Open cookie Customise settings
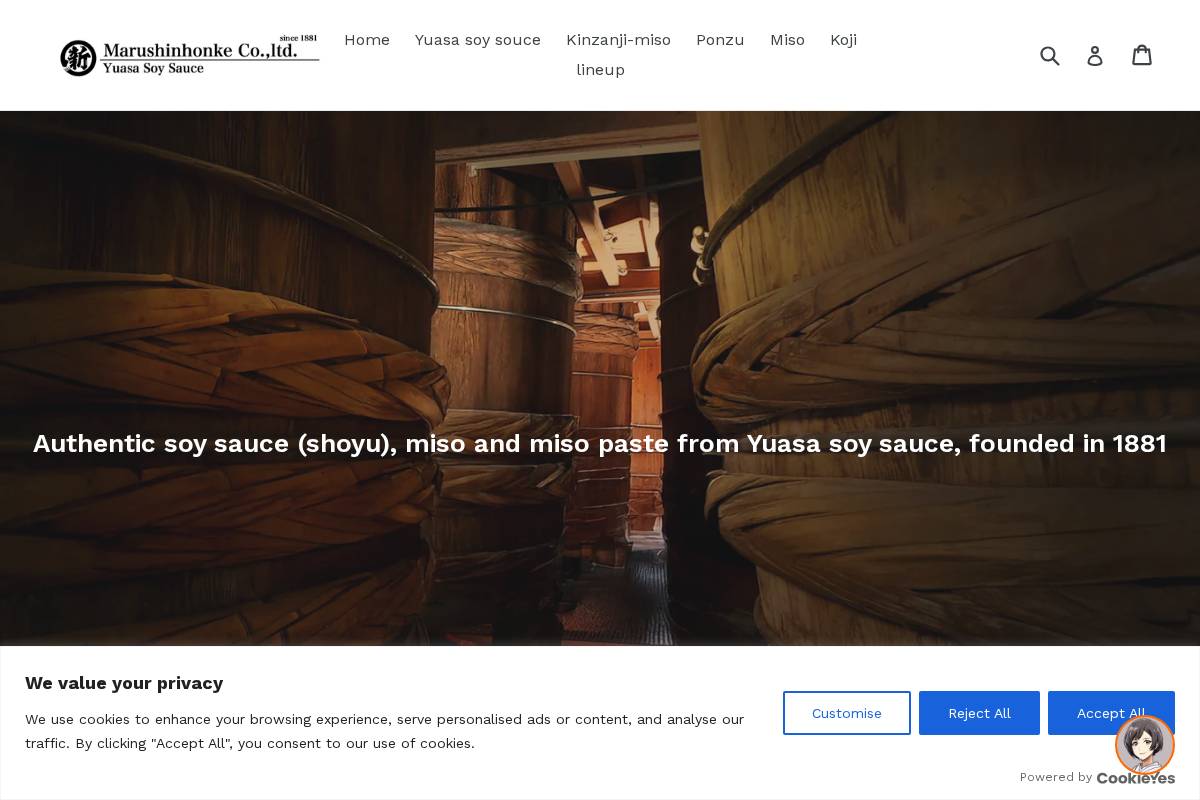 pyautogui.click(x=846, y=713)
